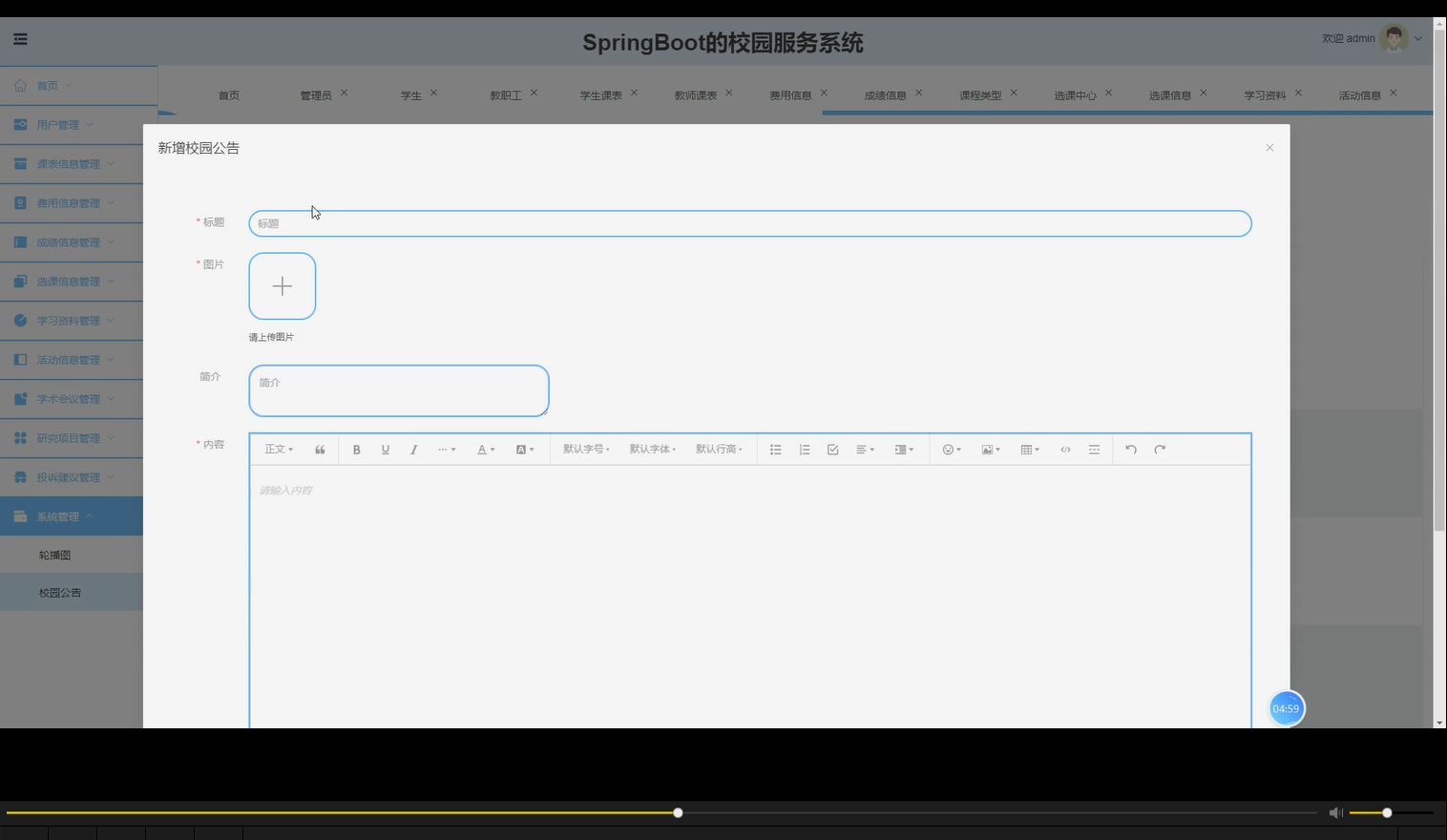Image resolution: width=1447 pixels, height=840 pixels.
Task: Open the 默认字体 font family dropdown
Action: coord(653,450)
